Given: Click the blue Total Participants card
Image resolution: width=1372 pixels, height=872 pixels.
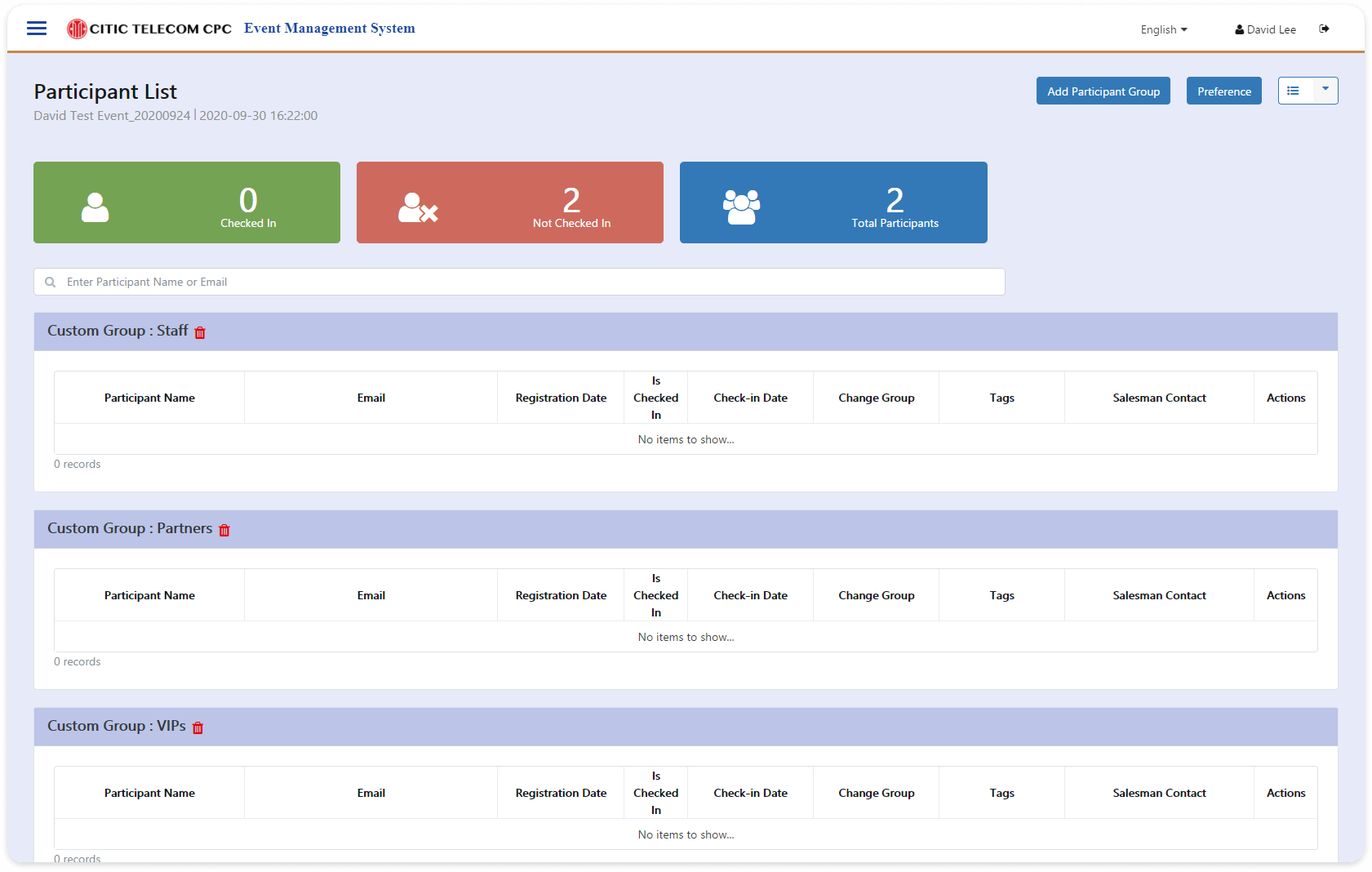Looking at the screenshot, I should tap(833, 202).
